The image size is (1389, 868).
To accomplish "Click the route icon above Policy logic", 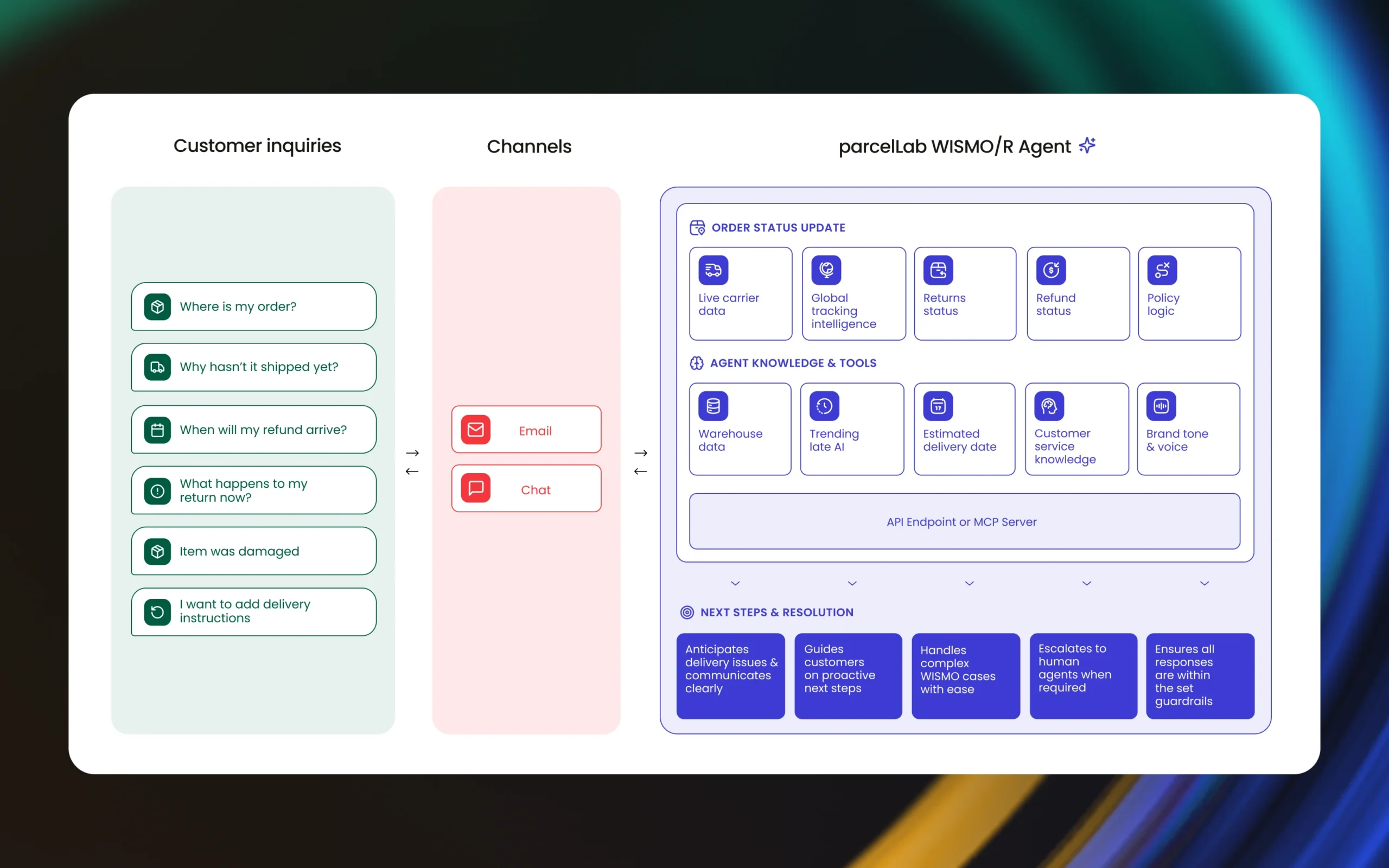I will [1162, 270].
